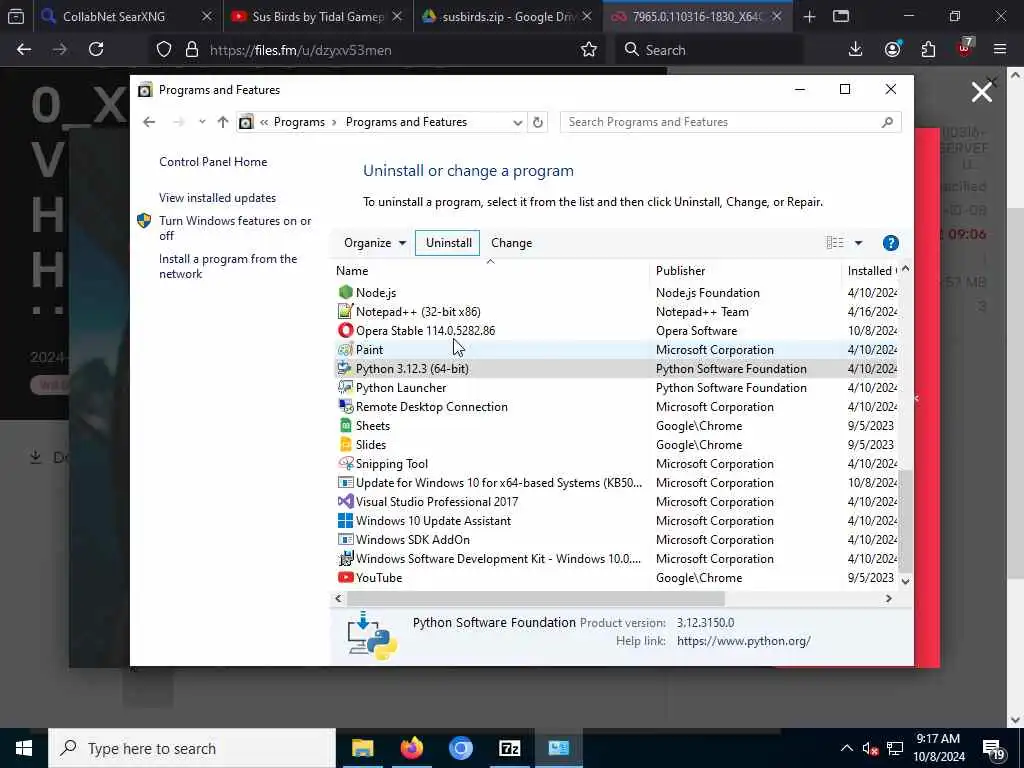Image resolution: width=1024 pixels, height=768 pixels.
Task: Open Organize dropdown menu
Action: pyautogui.click(x=375, y=243)
